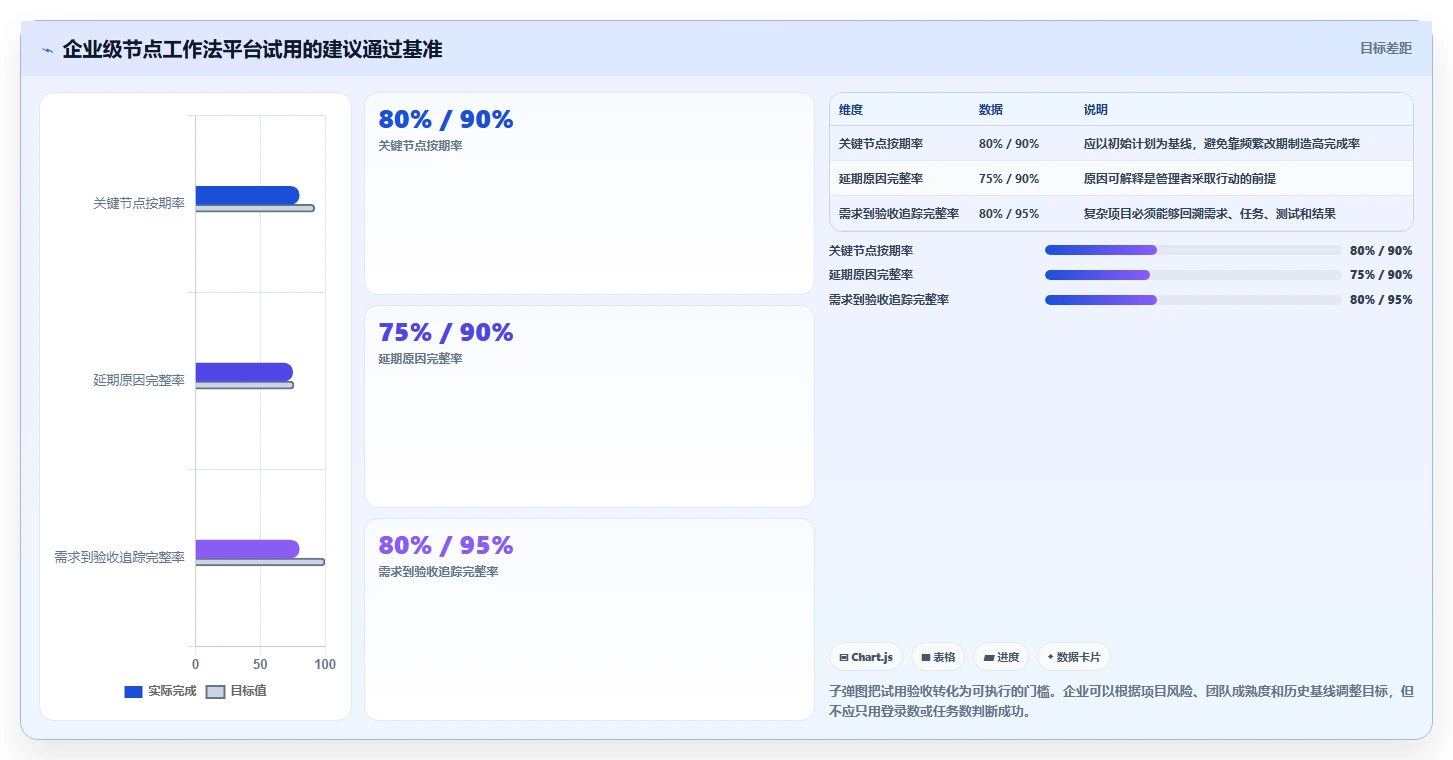Click description 原因可解释是管理者采取行动的前提
The width and height of the screenshot is (1453, 760).
pos(1180,179)
